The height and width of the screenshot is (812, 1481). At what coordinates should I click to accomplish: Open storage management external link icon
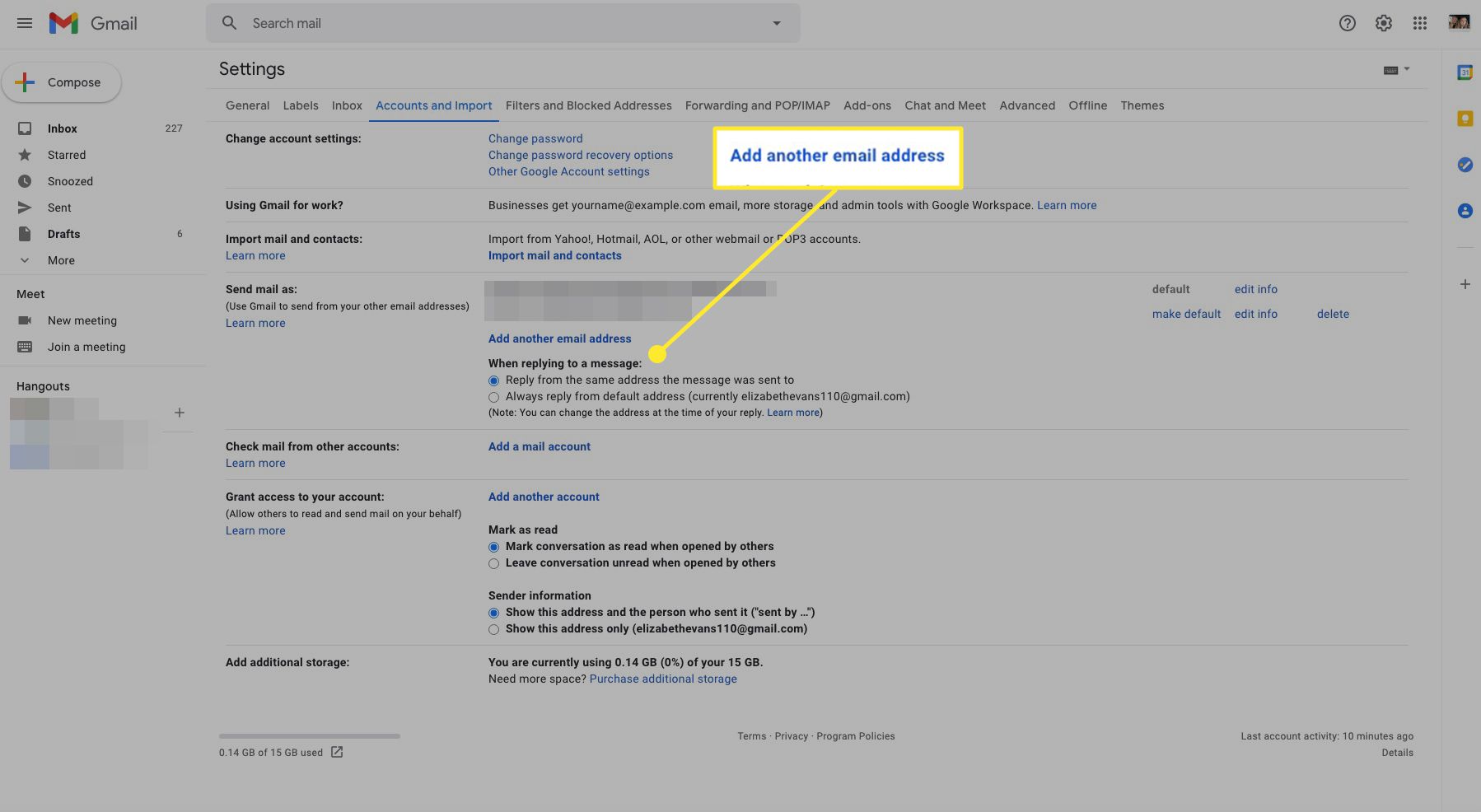(337, 752)
